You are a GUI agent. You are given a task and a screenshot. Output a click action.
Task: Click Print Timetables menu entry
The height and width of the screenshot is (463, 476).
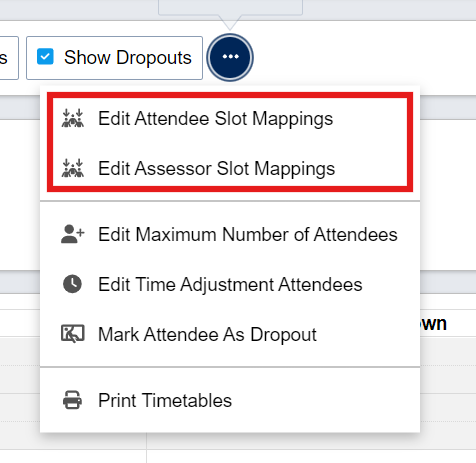(230, 400)
